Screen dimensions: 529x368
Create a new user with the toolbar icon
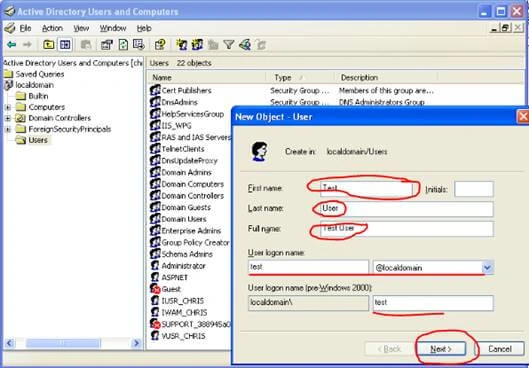182,45
